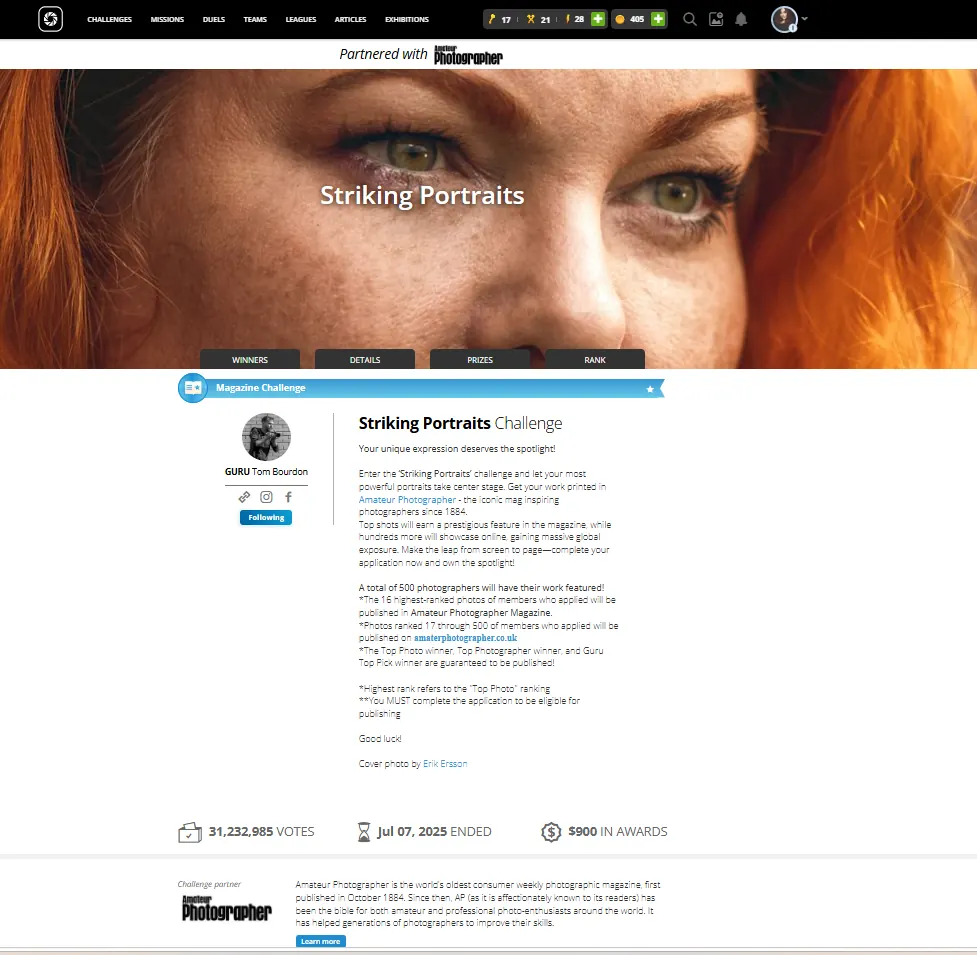Open the GURU Tom Bourdon name link
The height and width of the screenshot is (955, 977).
point(266,472)
